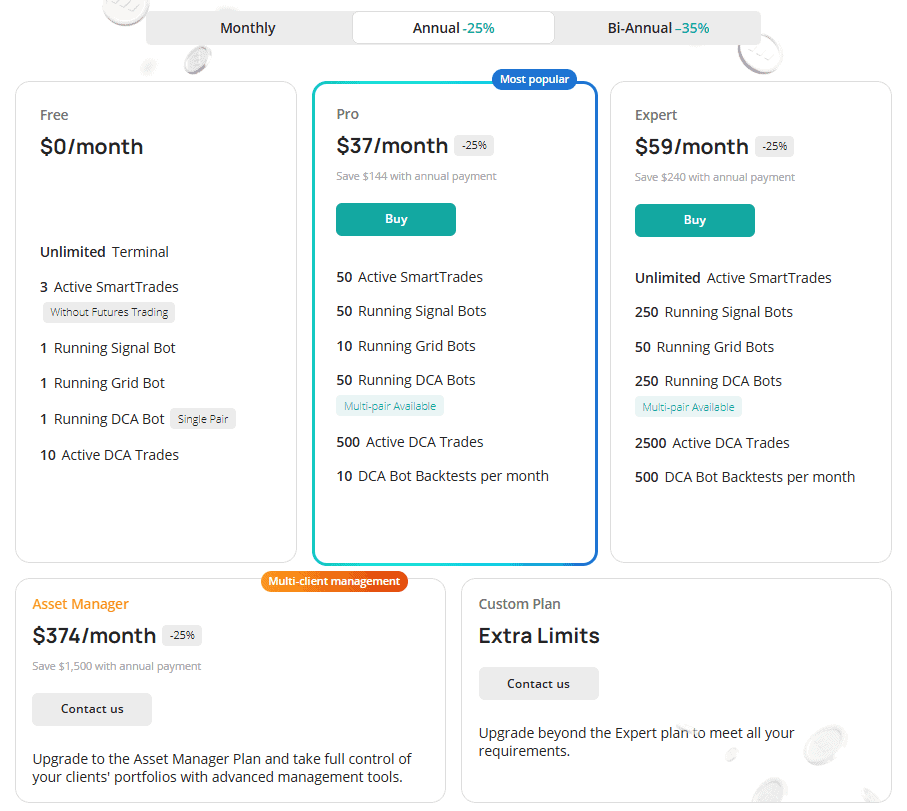Click the Single Pair tag
Viewport: 907px width, 811px height.
tap(203, 420)
